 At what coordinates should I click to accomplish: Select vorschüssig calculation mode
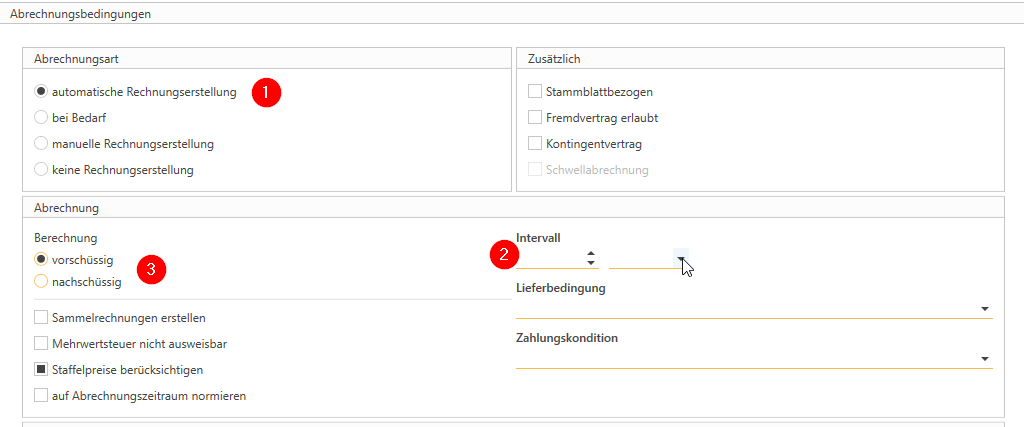[42, 260]
